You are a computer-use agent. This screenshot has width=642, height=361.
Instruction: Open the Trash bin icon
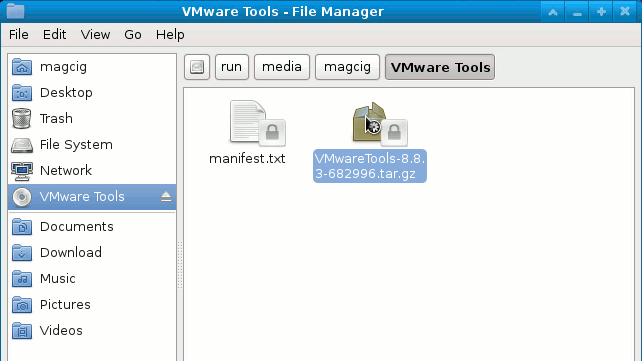[22, 119]
